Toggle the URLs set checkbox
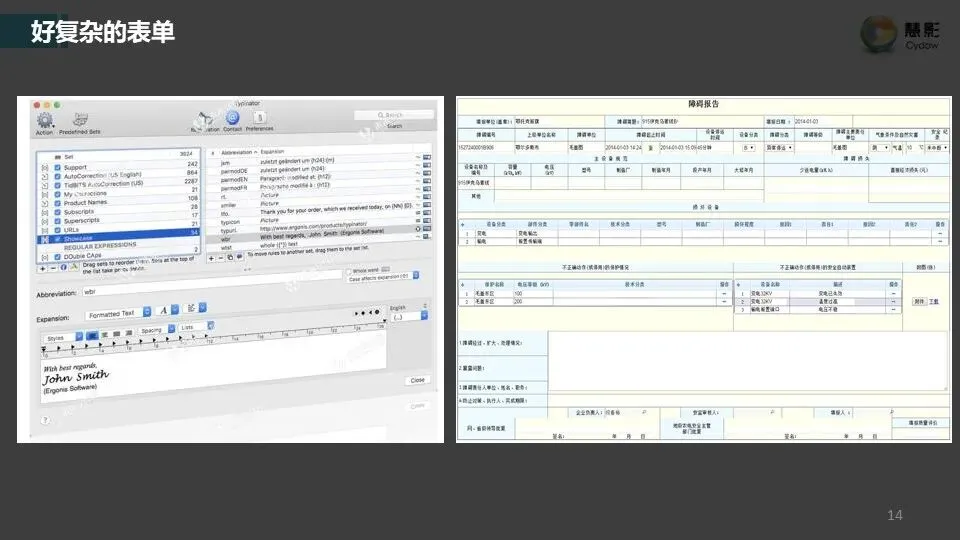 58,230
